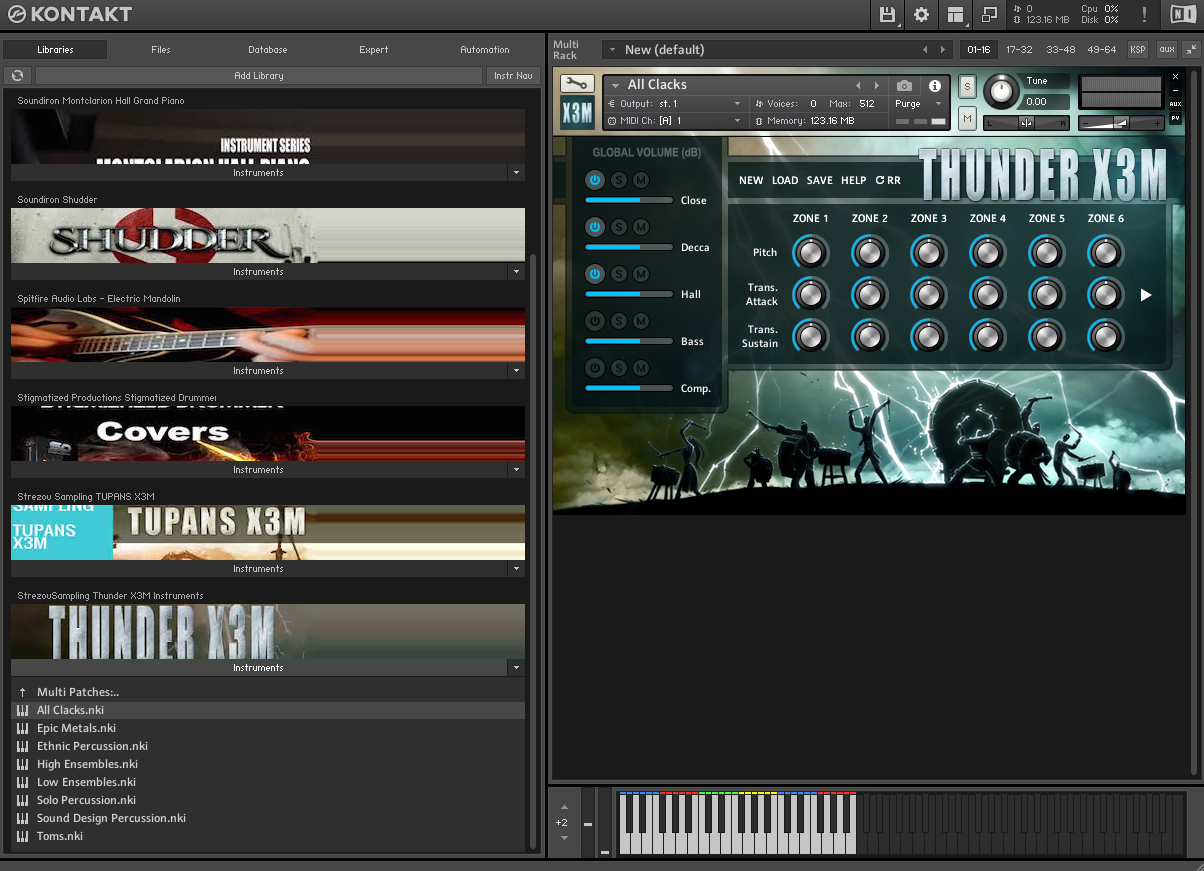Show next zones with the right arrow
The width and height of the screenshot is (1204, 871).
pyautogui.click(x=1146, y=295)
